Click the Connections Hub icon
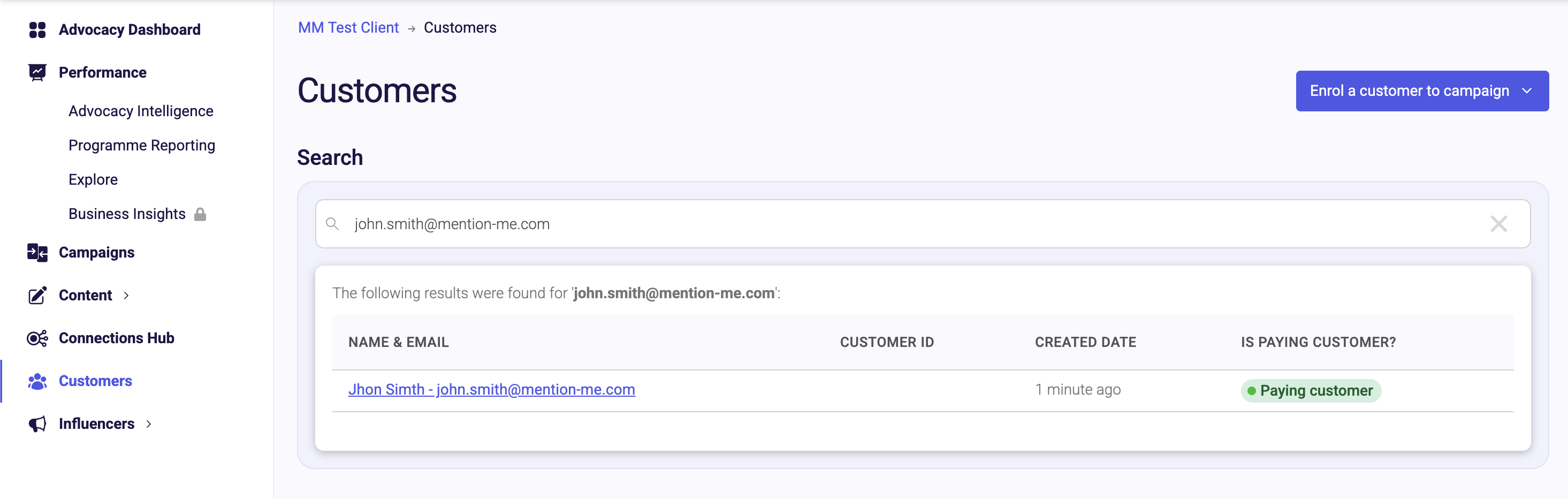Image resolution: width=1568 pixels, height=499 pixels. [x=37, y=338]
